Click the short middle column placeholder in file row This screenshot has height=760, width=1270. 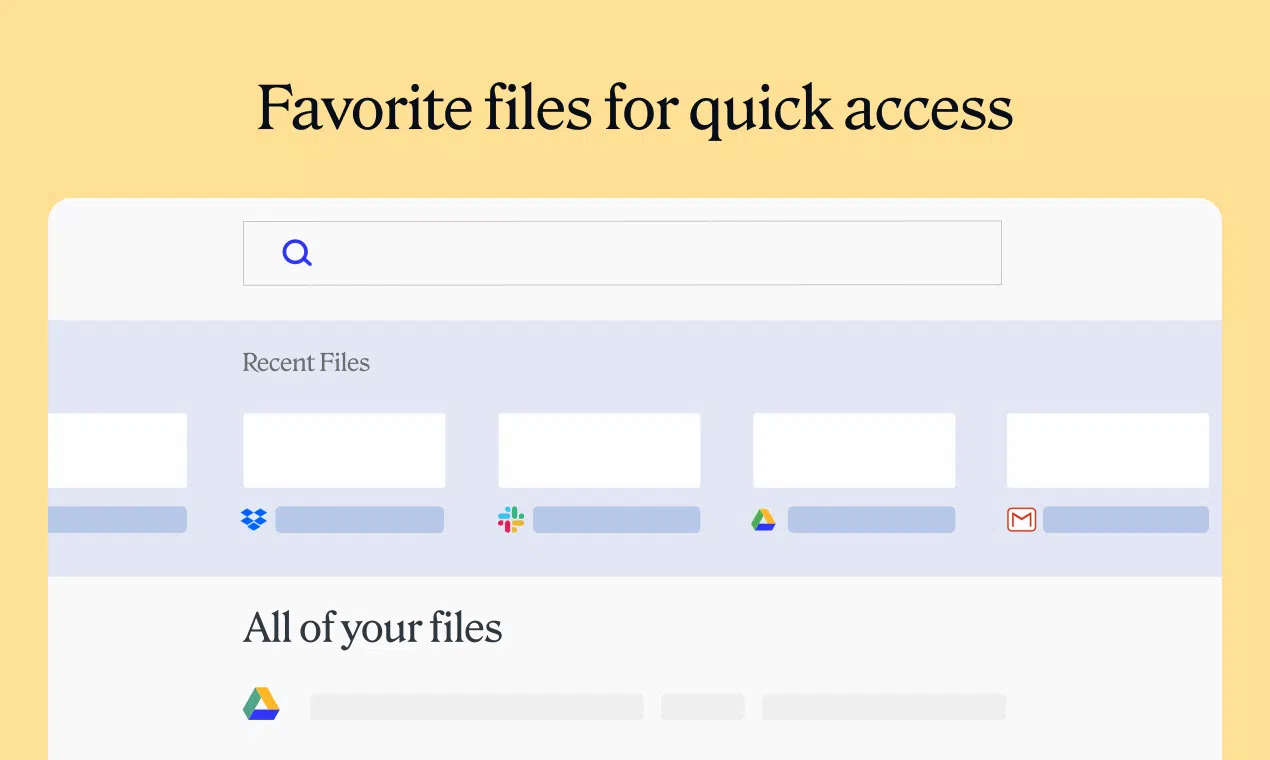click(x=703, y=707)
